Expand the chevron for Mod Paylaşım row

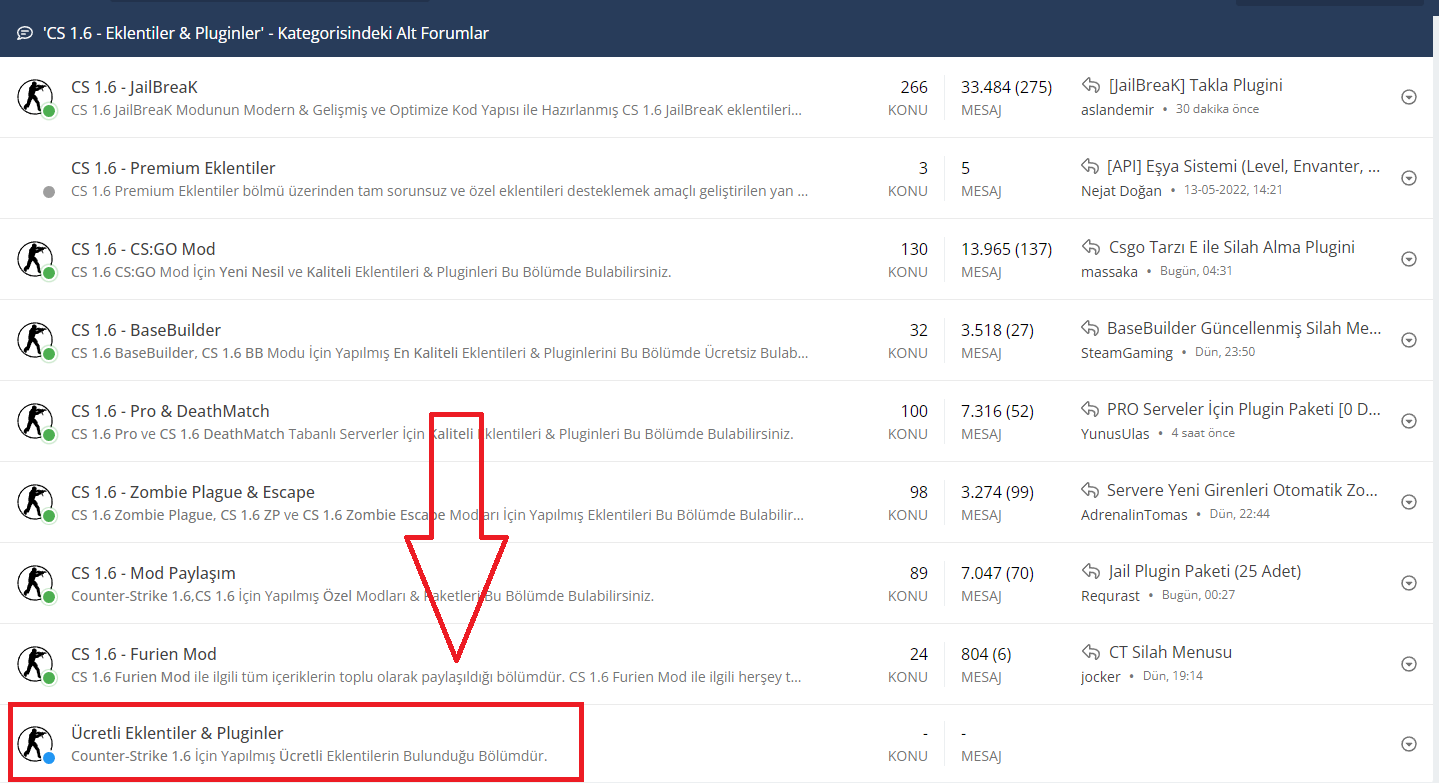pyautogui.click(x=1409, y=583)
